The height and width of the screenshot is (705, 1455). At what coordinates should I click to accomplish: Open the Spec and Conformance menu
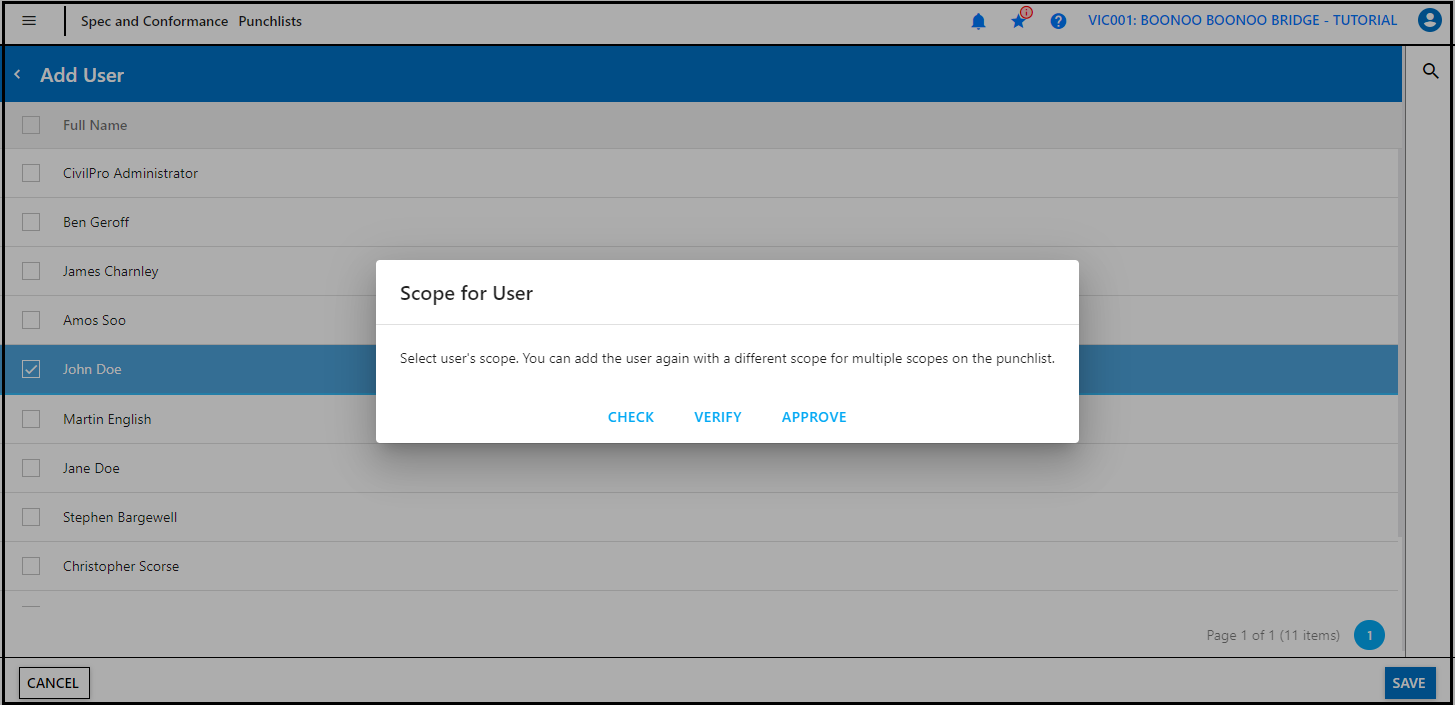pyautogui.click(x=155, y=21)
